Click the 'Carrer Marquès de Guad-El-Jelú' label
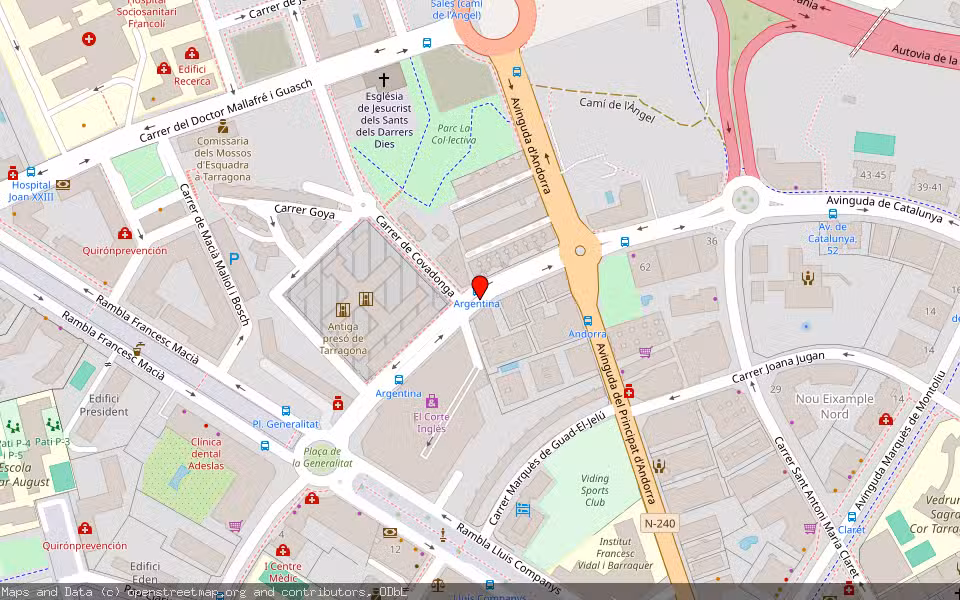The image size is (960, 600). click(x=547, y=468)
